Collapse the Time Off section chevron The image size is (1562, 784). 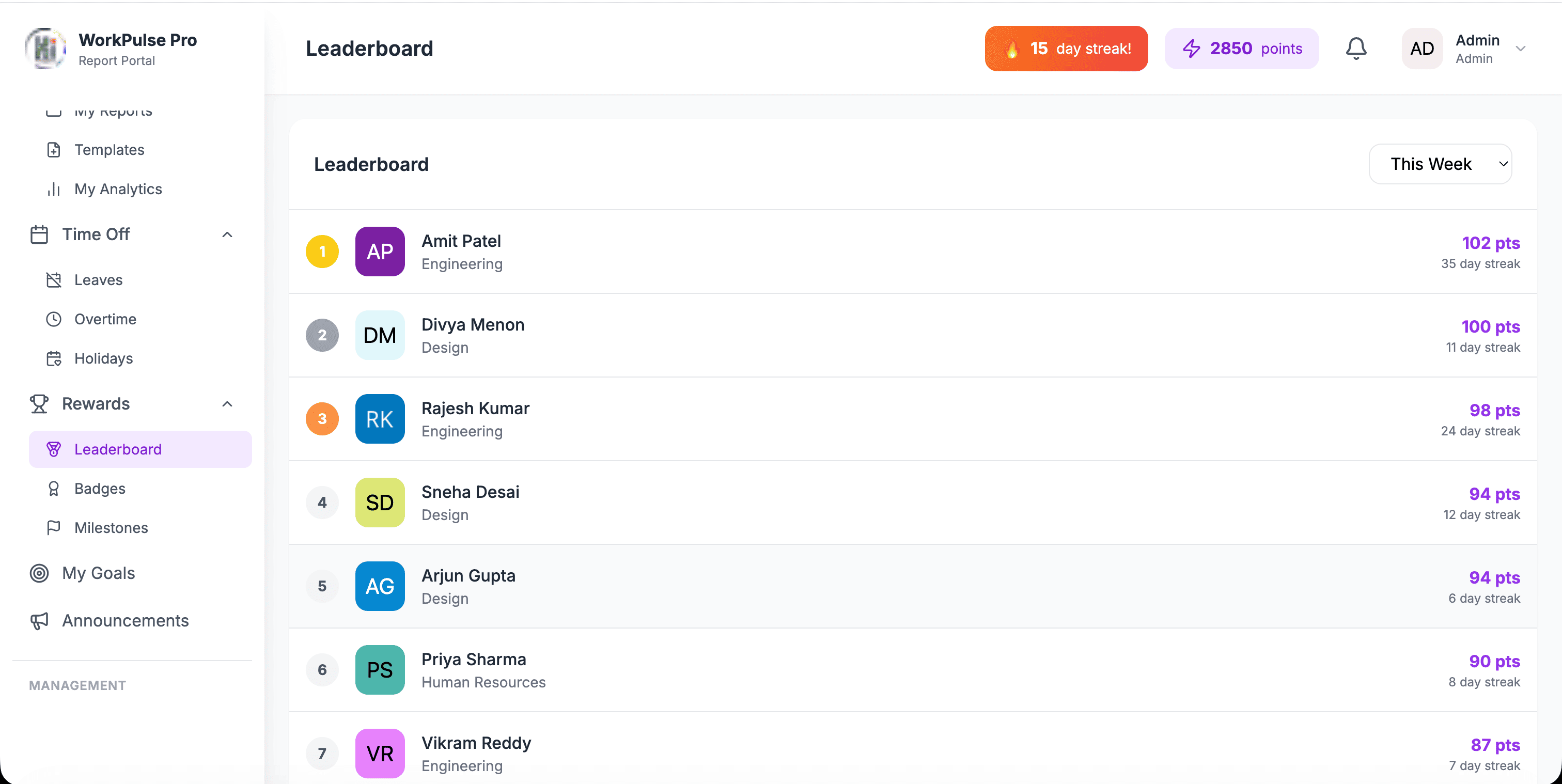click(227, 234)
